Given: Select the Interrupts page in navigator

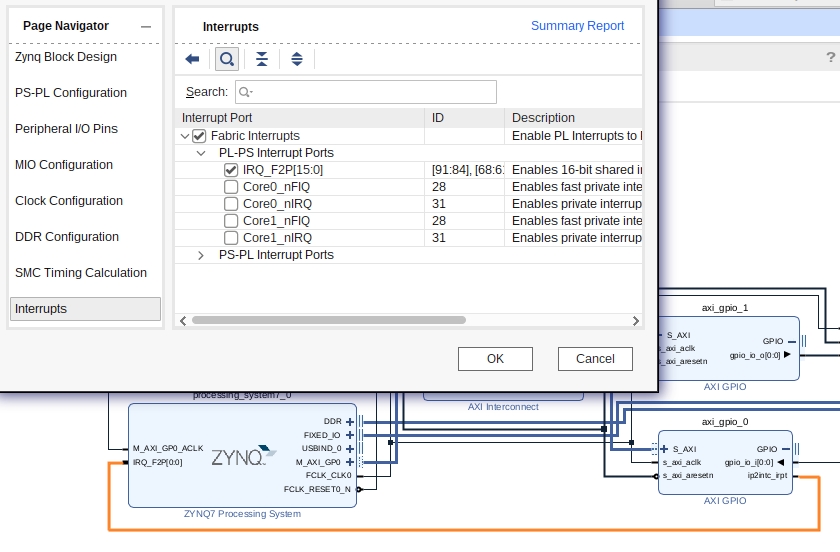Looking at the screenshot, I should [85, 309].
